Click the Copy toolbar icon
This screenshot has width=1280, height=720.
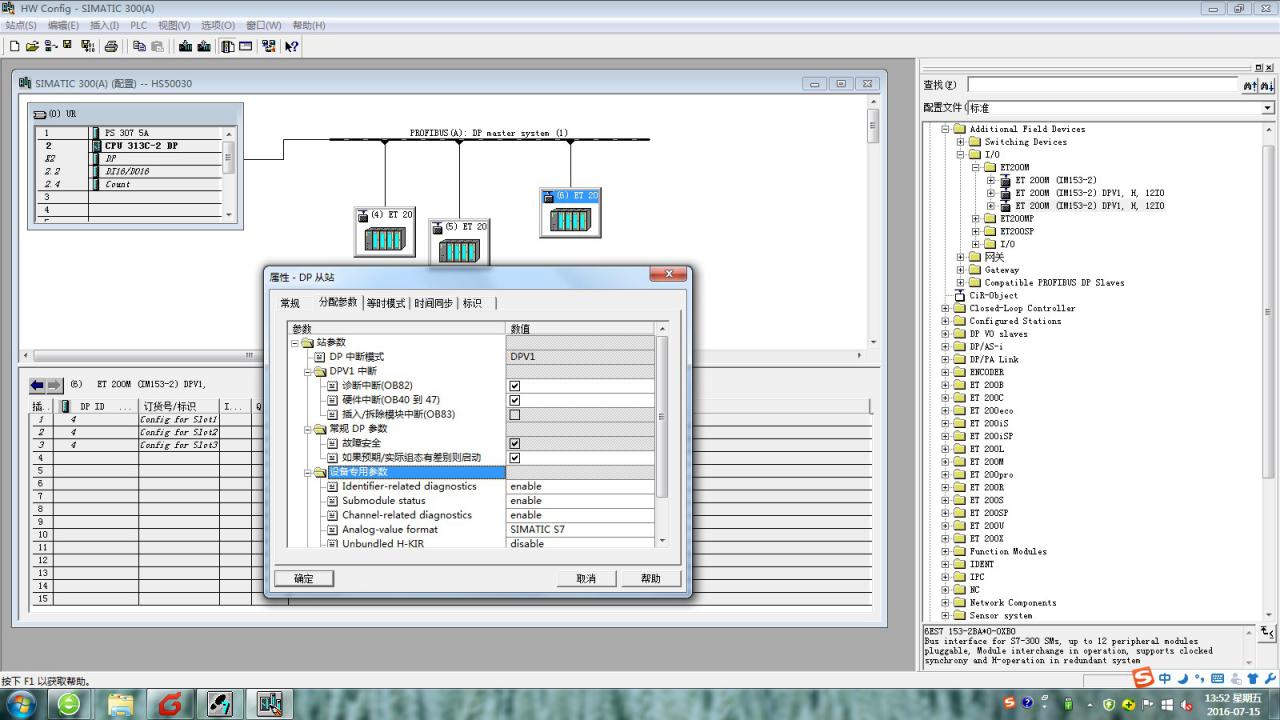point(139,46)
